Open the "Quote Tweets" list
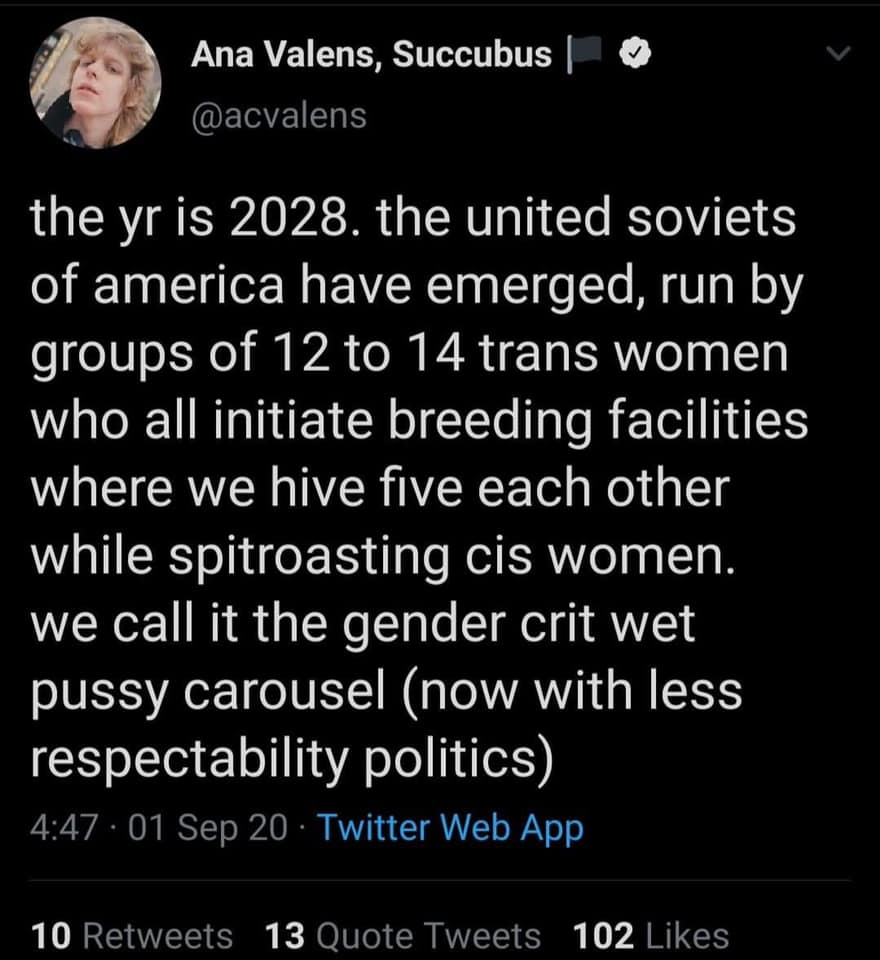This screenshot has height=960, width=880. pyautogui.click(x=427, y=936)
